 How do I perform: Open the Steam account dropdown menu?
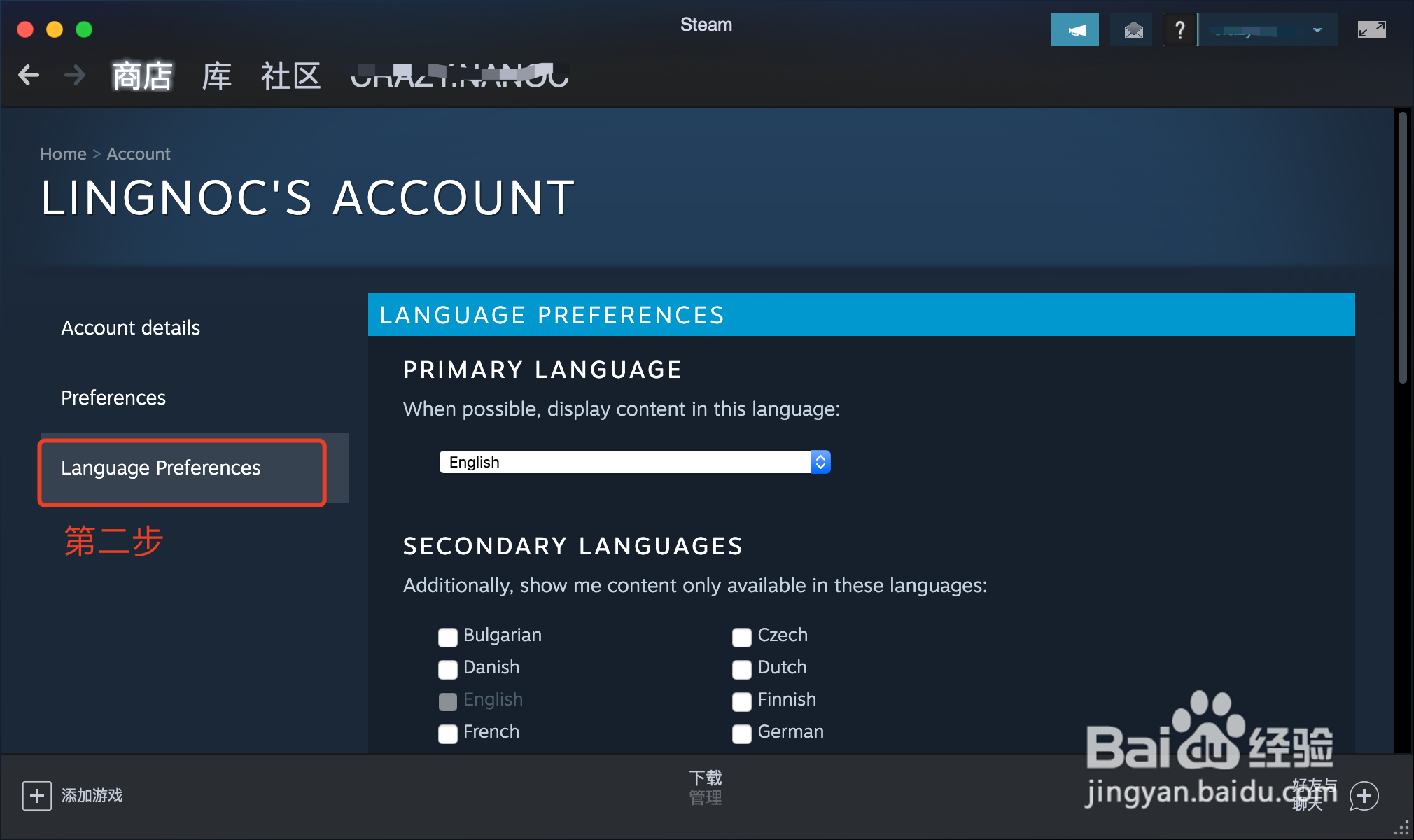(1268, 27)
